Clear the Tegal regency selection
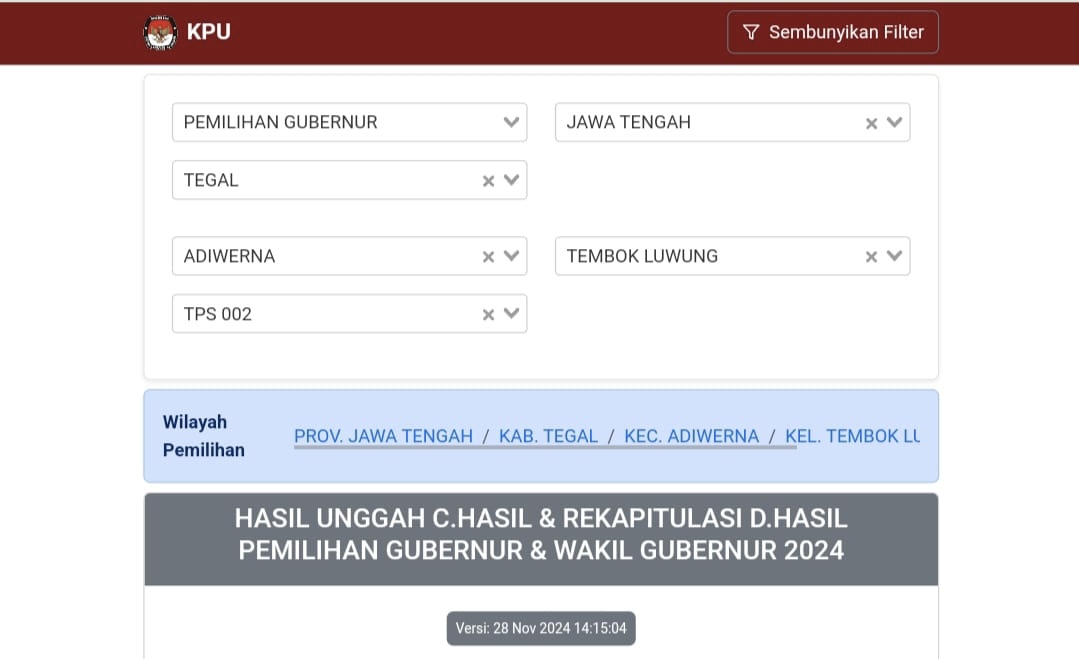The image size is (1079, 659). coord(488,181)
